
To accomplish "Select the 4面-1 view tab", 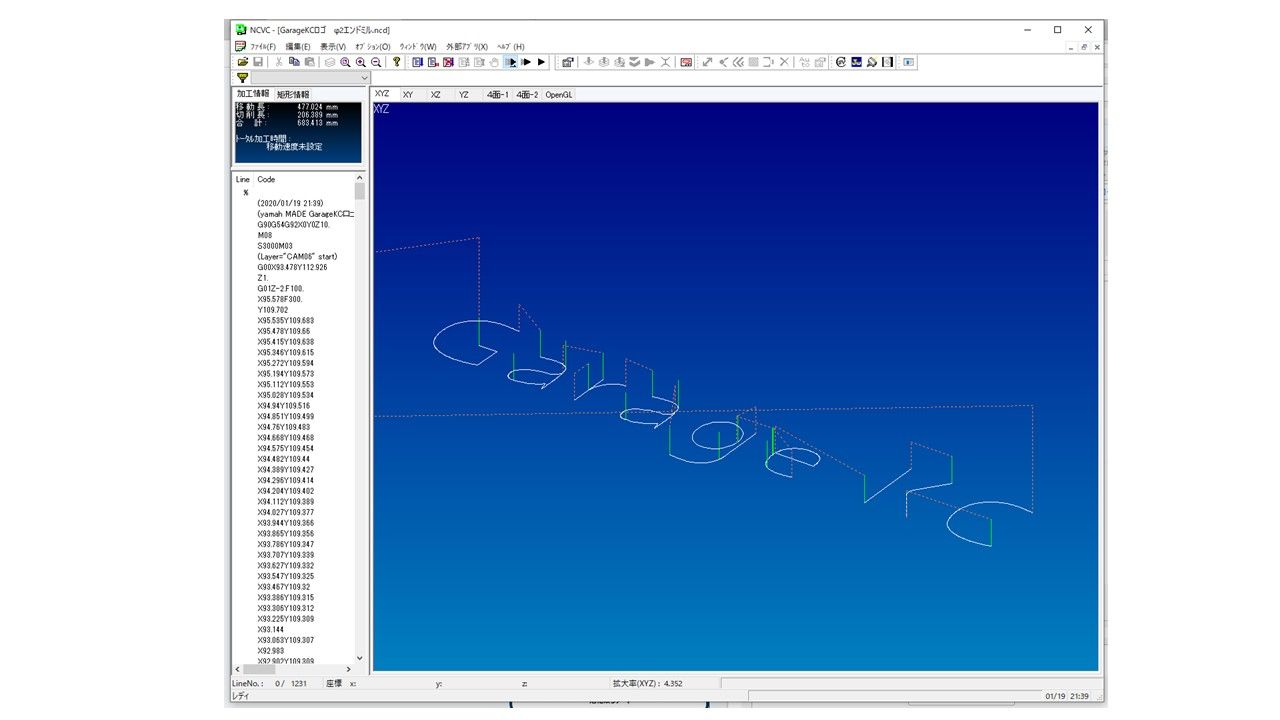I will (498, 94).
